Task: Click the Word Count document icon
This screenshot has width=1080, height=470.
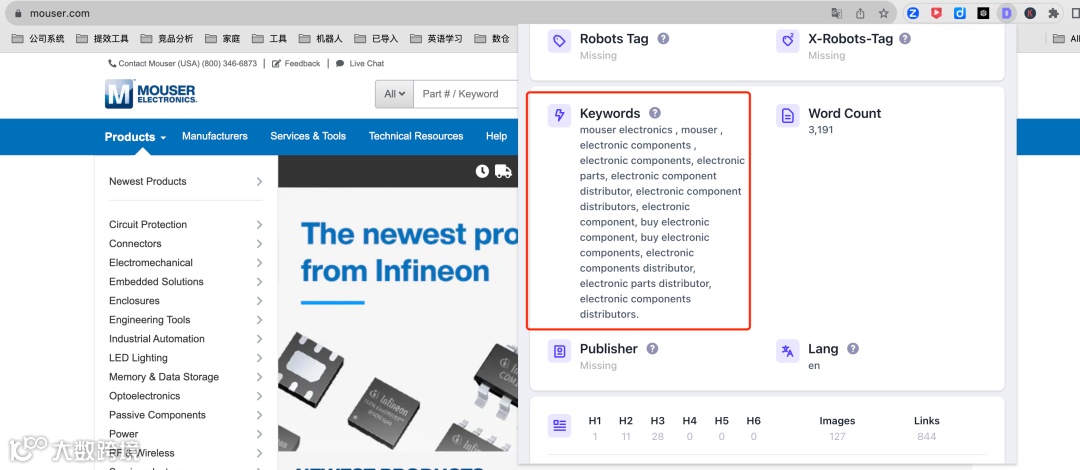Action: tap(787, 115)
